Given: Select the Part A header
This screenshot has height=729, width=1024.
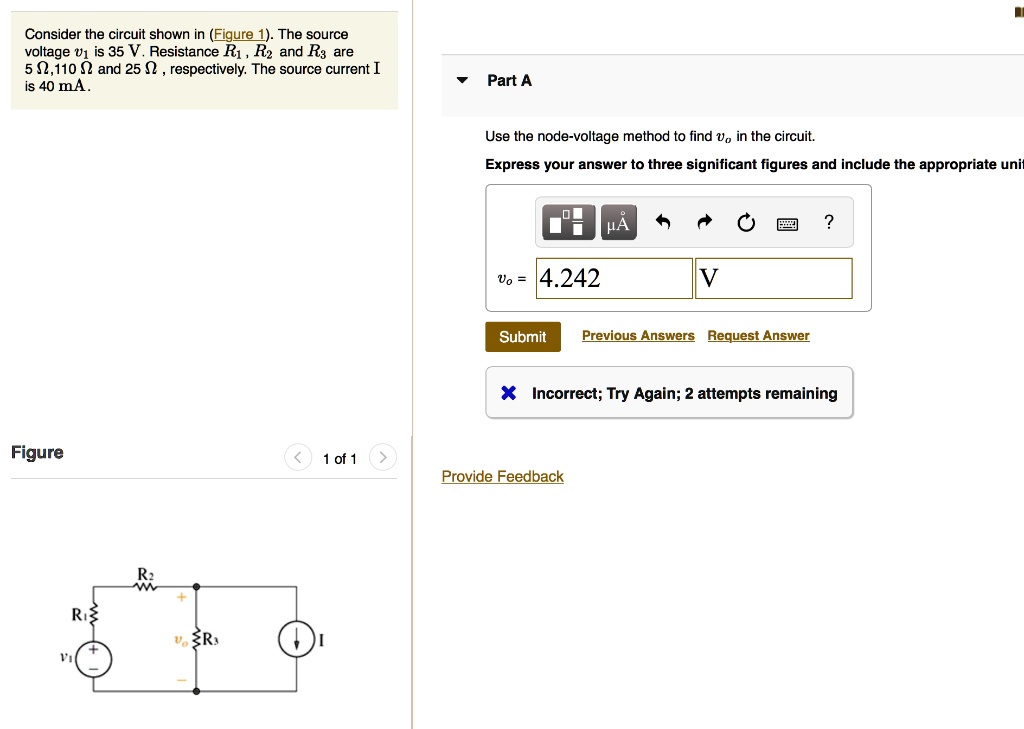Looking at the screenshot, I should 510,81.
